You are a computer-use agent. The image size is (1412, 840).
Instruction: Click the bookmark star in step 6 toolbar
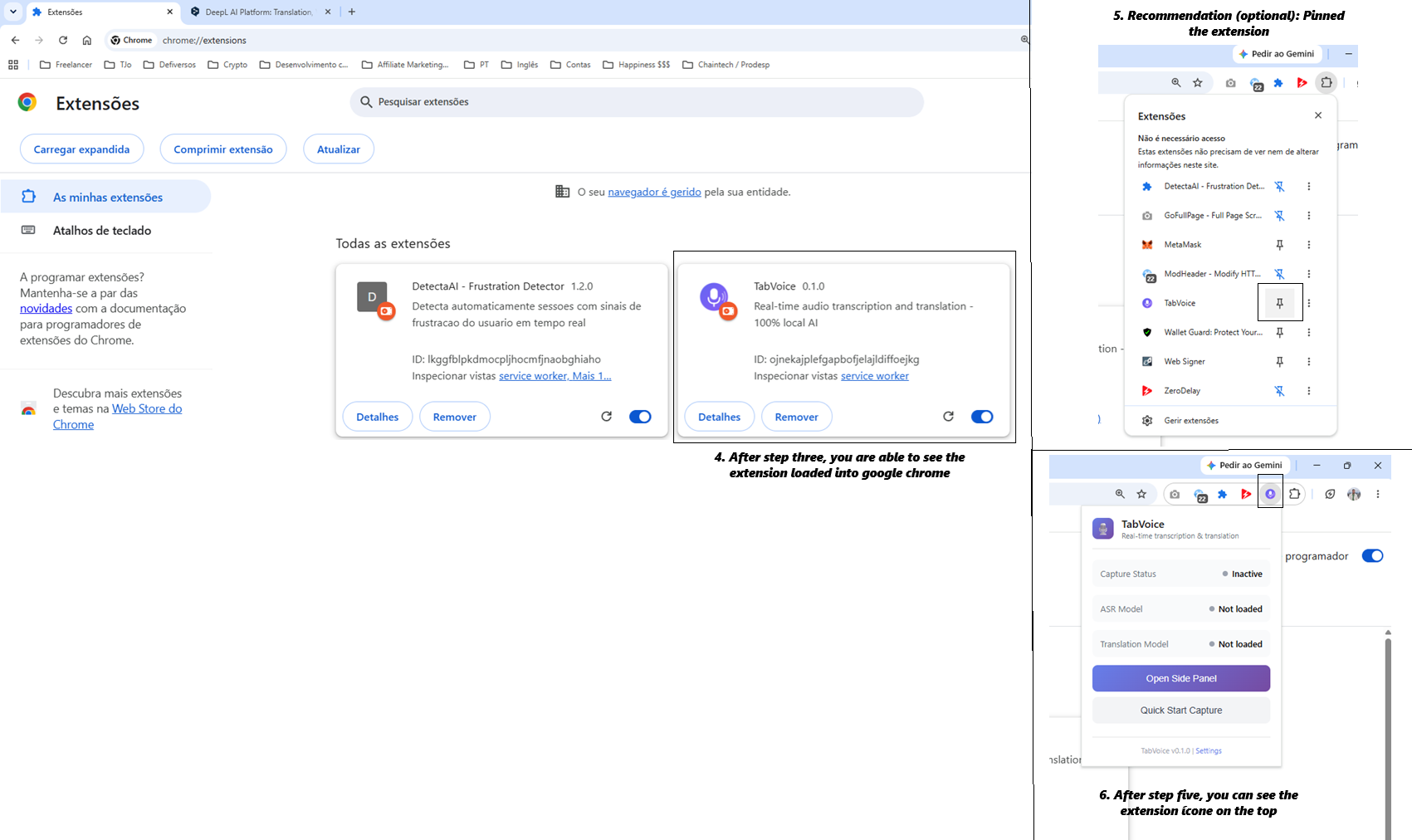pos(1141,494)
